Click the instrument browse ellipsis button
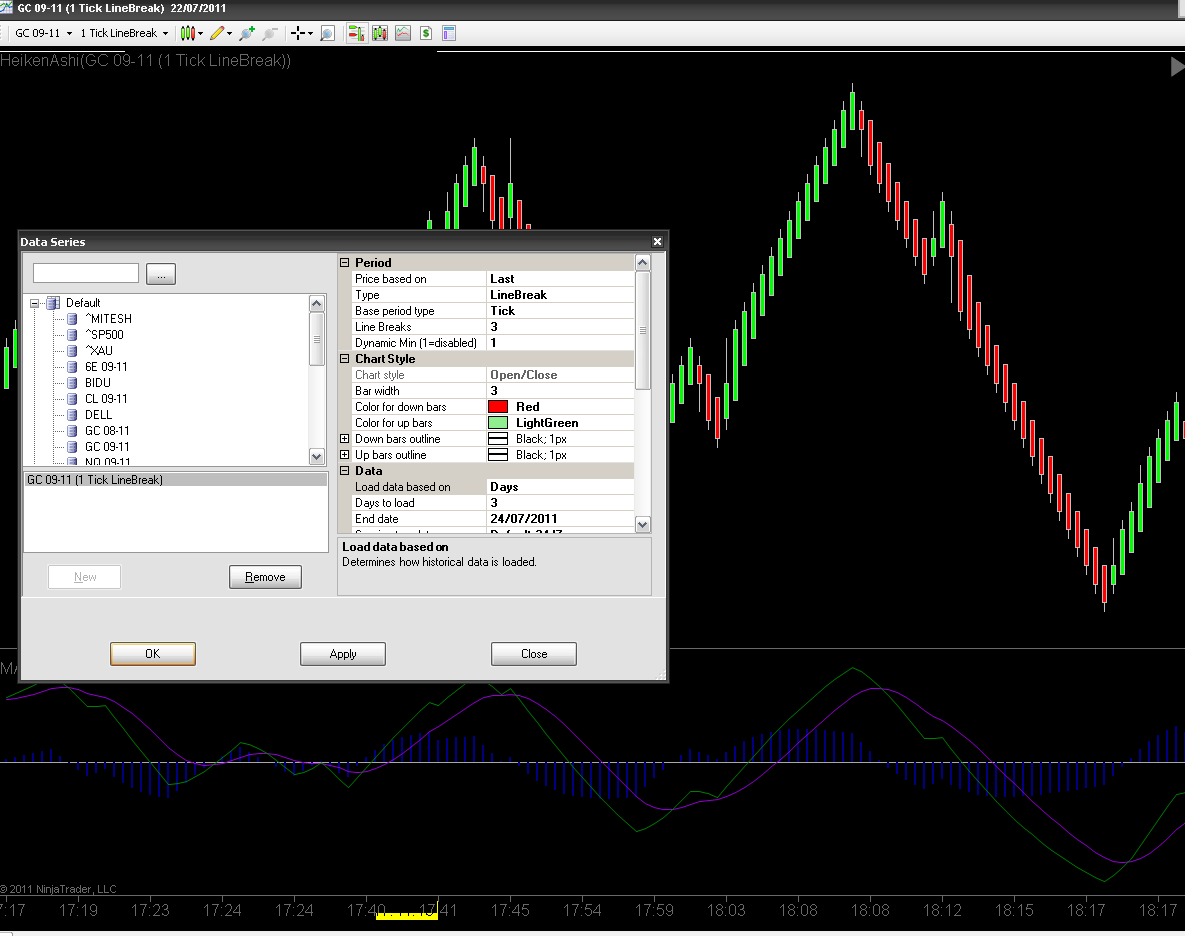Image resolution: width=1185 pixels, height=936 pixels. 161,273
